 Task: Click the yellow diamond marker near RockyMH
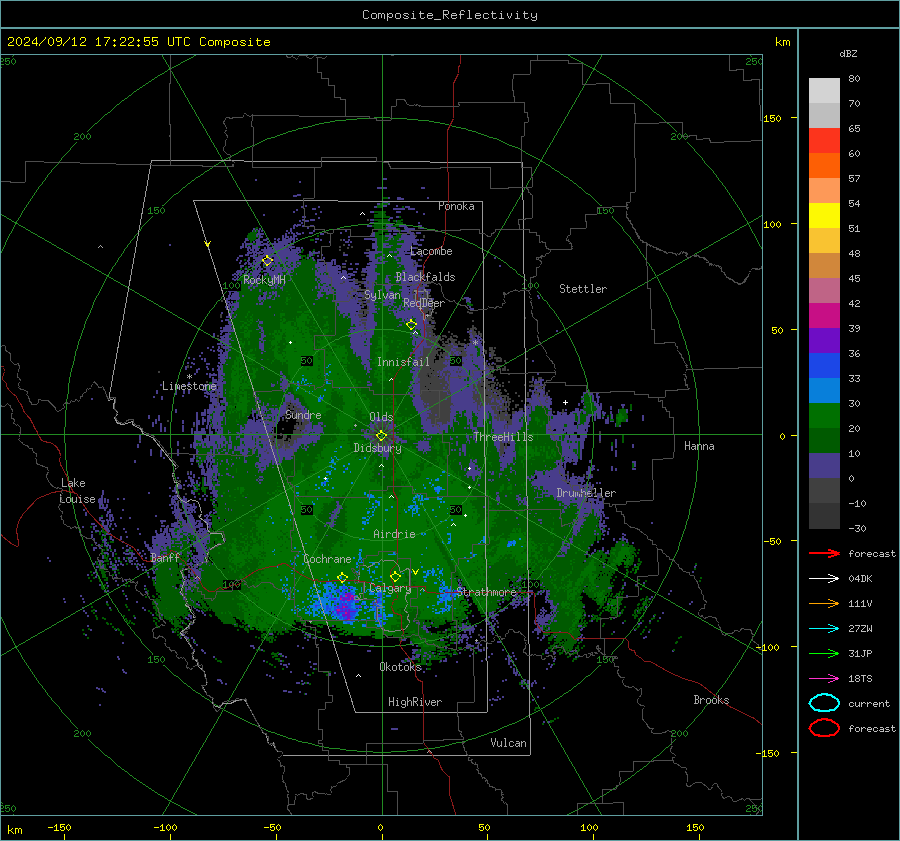pos(267,261)
